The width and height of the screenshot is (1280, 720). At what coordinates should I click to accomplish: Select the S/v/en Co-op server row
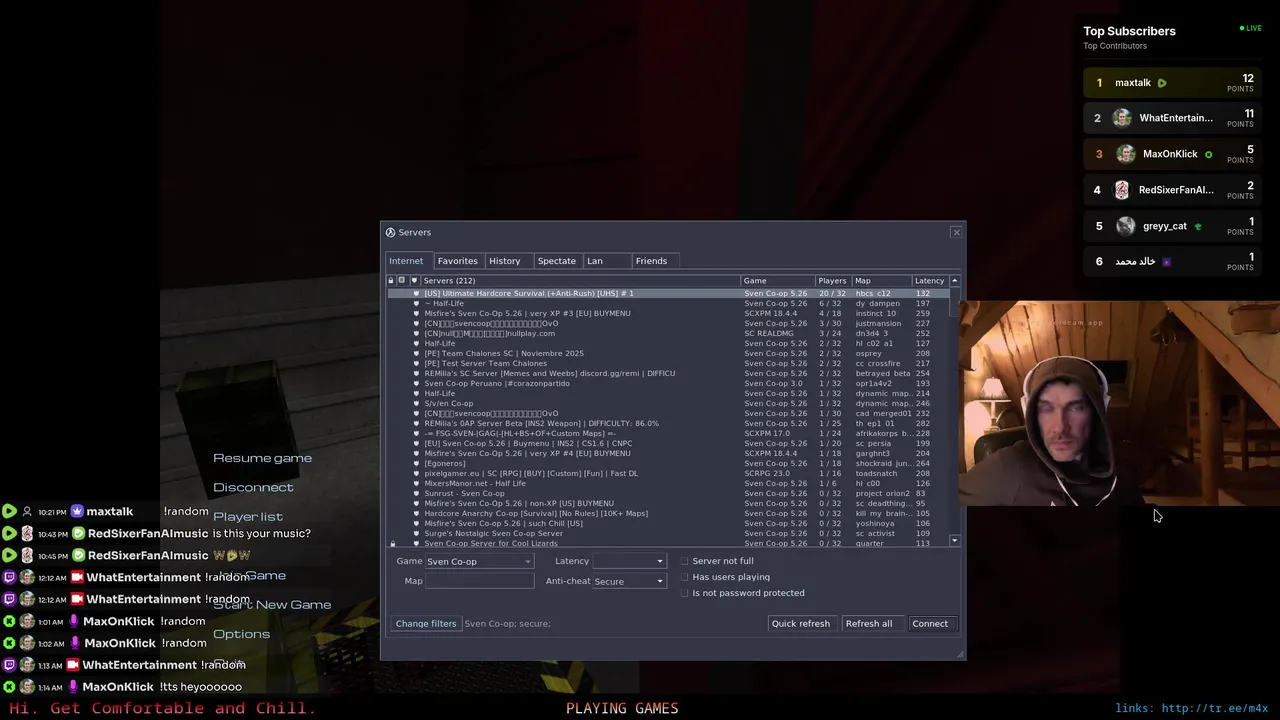668,404
